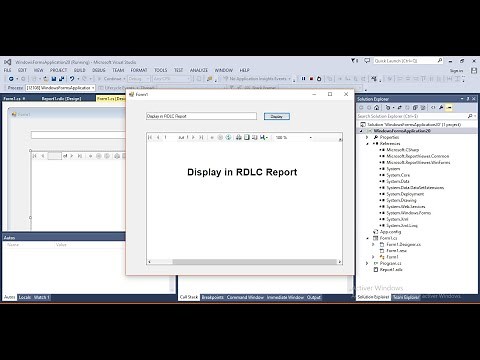Screen dimensions: 480x360
Task: Open the PROJECT menu
Action: (x=58, y=70)
